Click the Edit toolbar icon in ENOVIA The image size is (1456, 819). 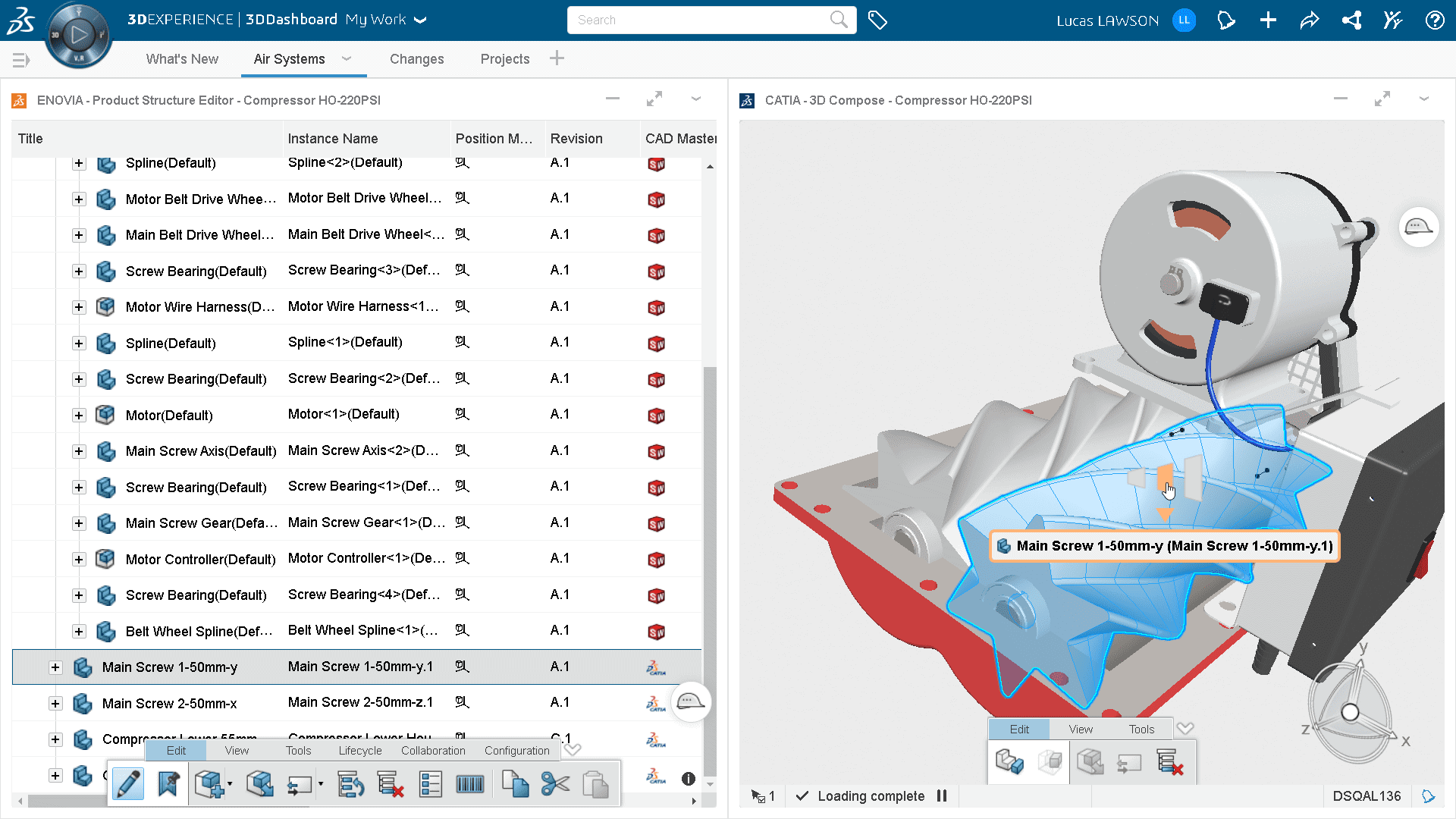128,784
